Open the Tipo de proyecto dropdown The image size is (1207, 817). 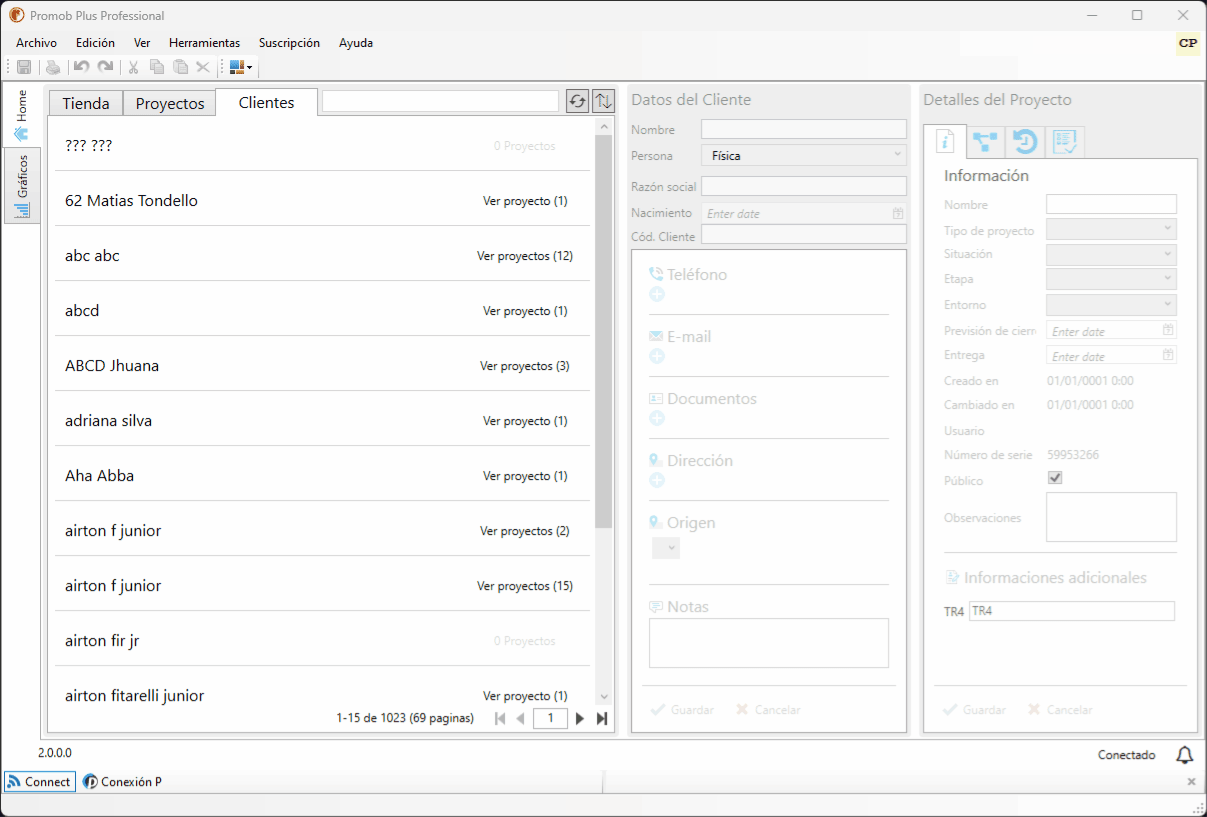pos(1111,229)
